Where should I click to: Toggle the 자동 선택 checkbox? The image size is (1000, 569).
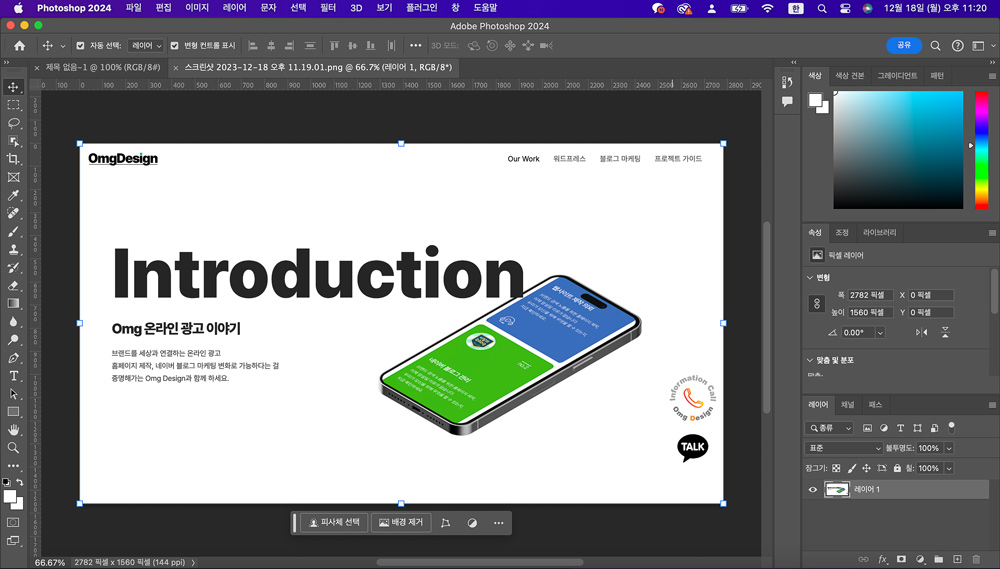coord(80,46)
